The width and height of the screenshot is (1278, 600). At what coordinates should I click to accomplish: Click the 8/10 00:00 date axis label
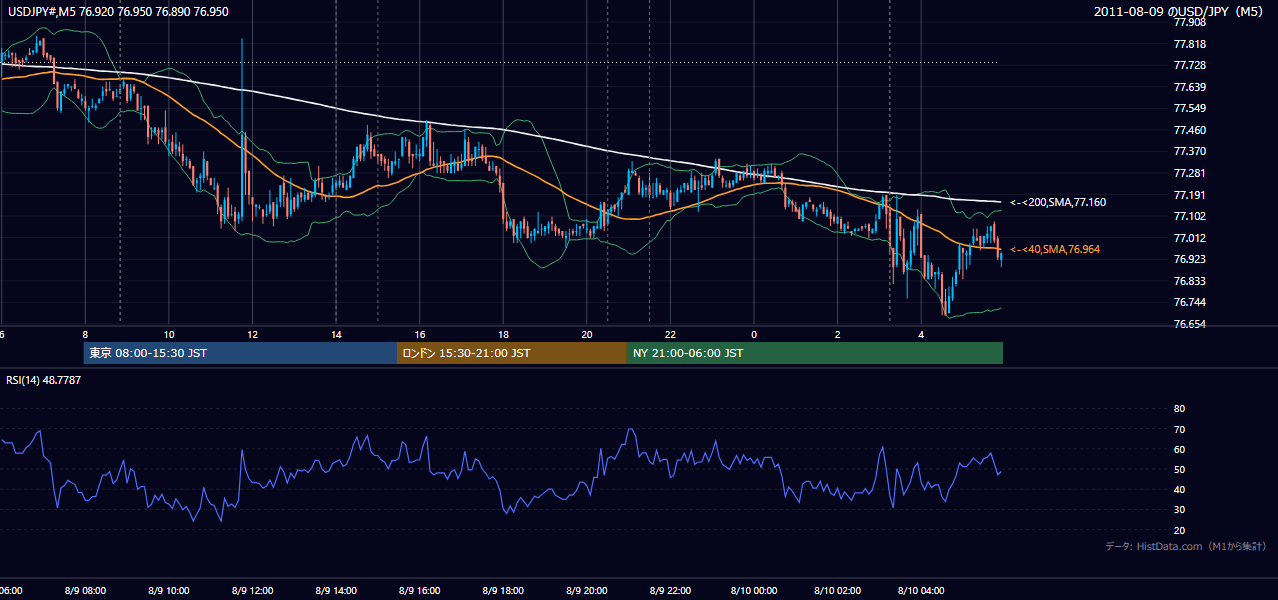tap(754, 590)
